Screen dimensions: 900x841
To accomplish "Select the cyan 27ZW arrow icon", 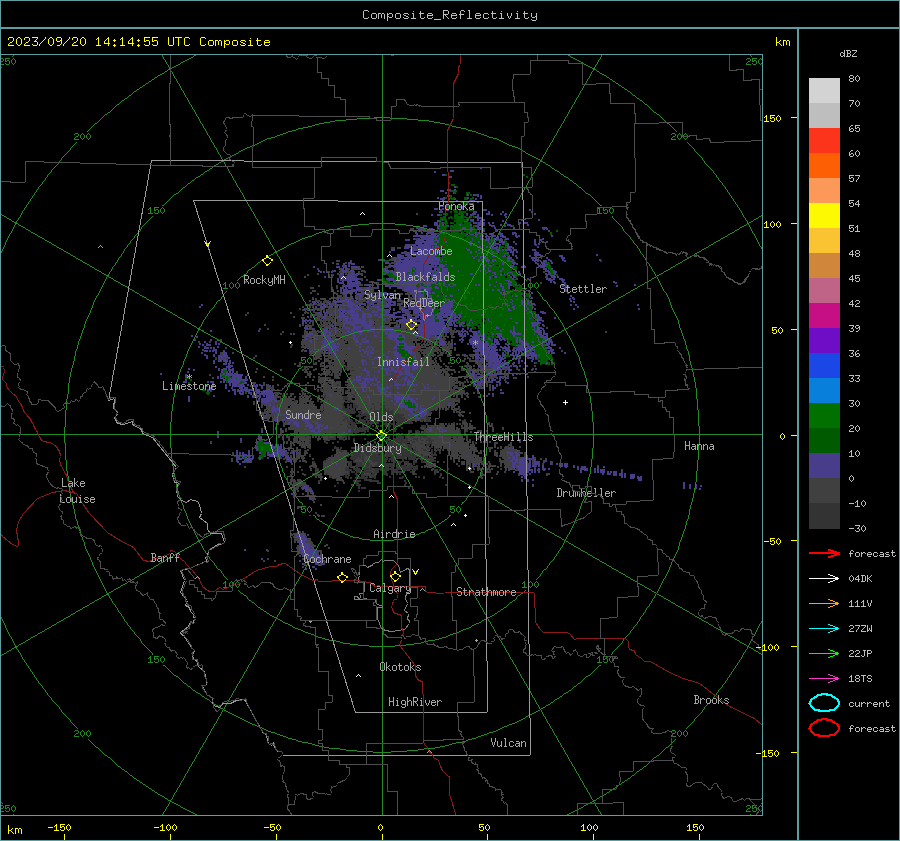I will pos(824,629).
